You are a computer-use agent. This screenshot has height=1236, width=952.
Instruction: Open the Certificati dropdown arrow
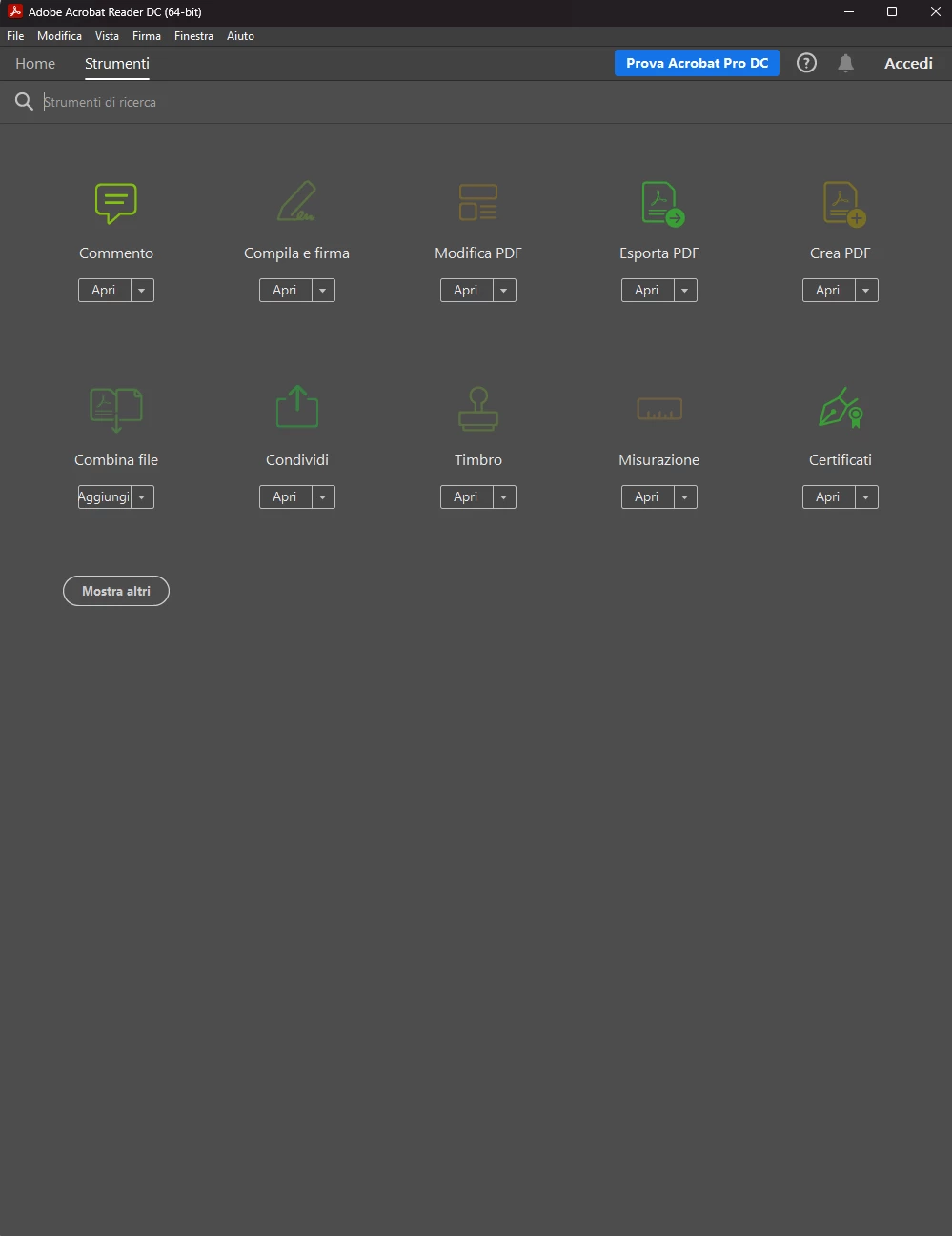click(x=865, y=496)
